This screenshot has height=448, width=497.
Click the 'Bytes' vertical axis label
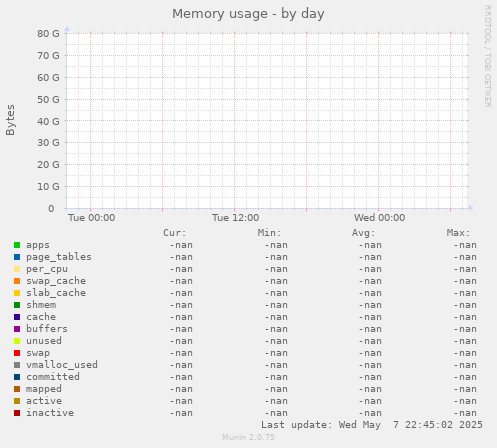(10, 120)
